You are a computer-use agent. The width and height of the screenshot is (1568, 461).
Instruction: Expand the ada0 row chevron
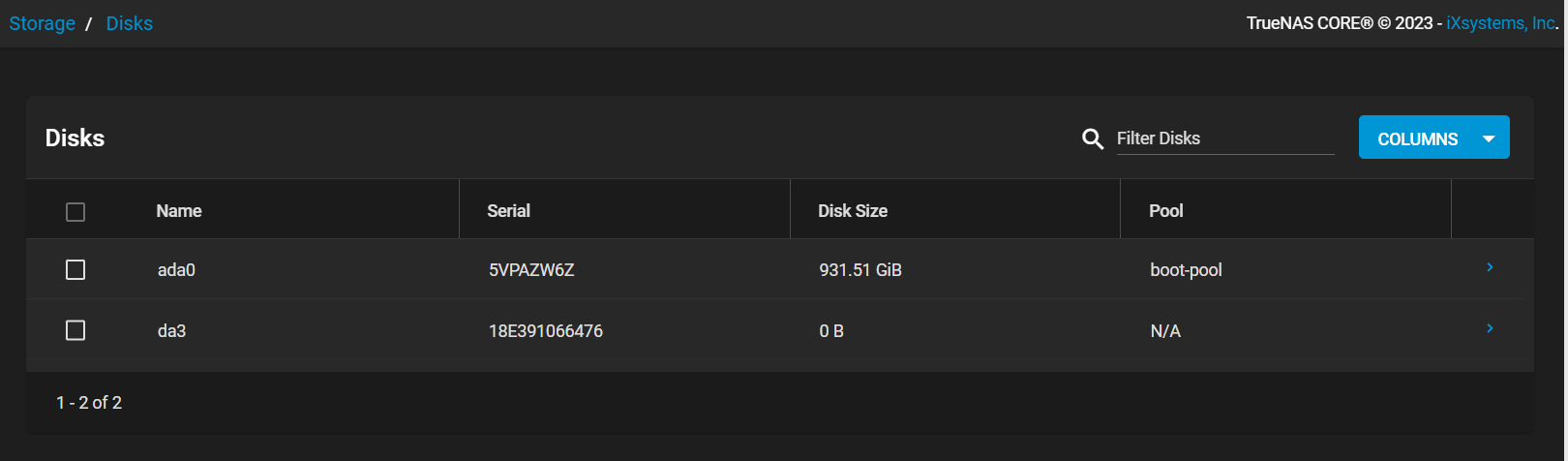(1490, 267)
